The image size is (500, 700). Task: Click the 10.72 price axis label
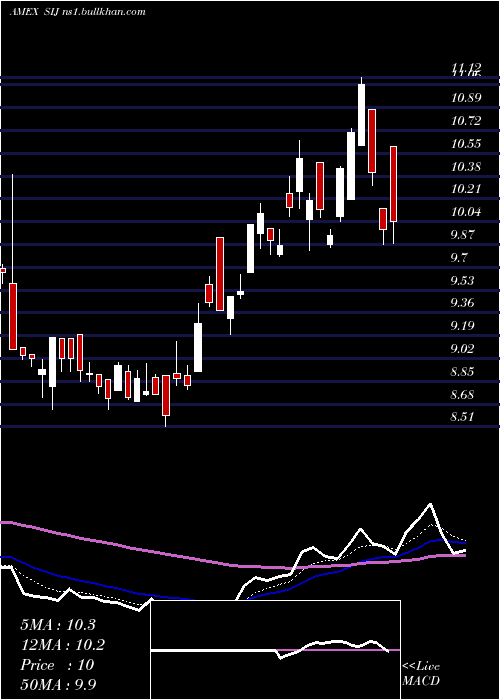[466, 120]
